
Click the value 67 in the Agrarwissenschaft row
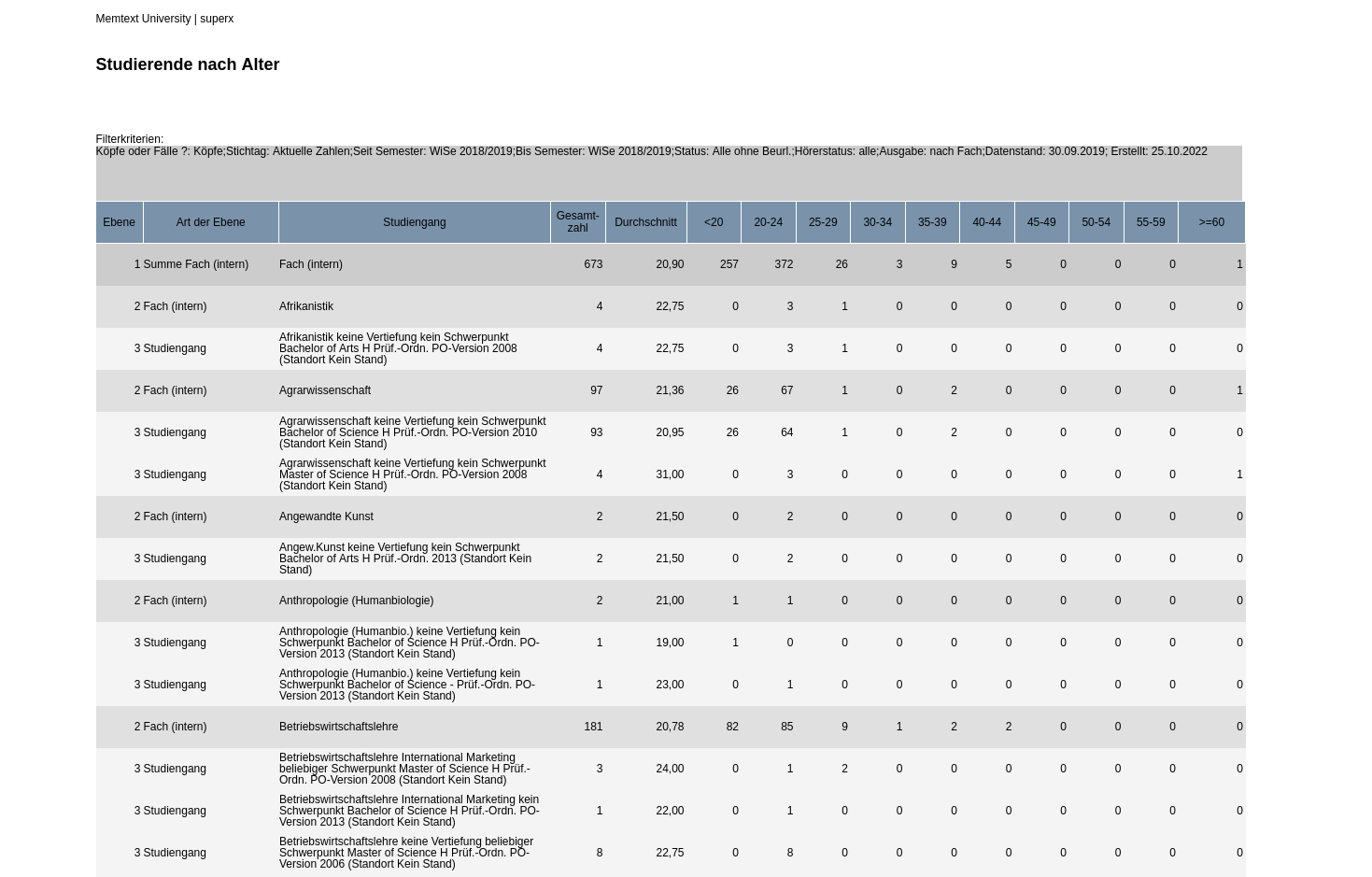pyautogui.click(x=786, y=390)
